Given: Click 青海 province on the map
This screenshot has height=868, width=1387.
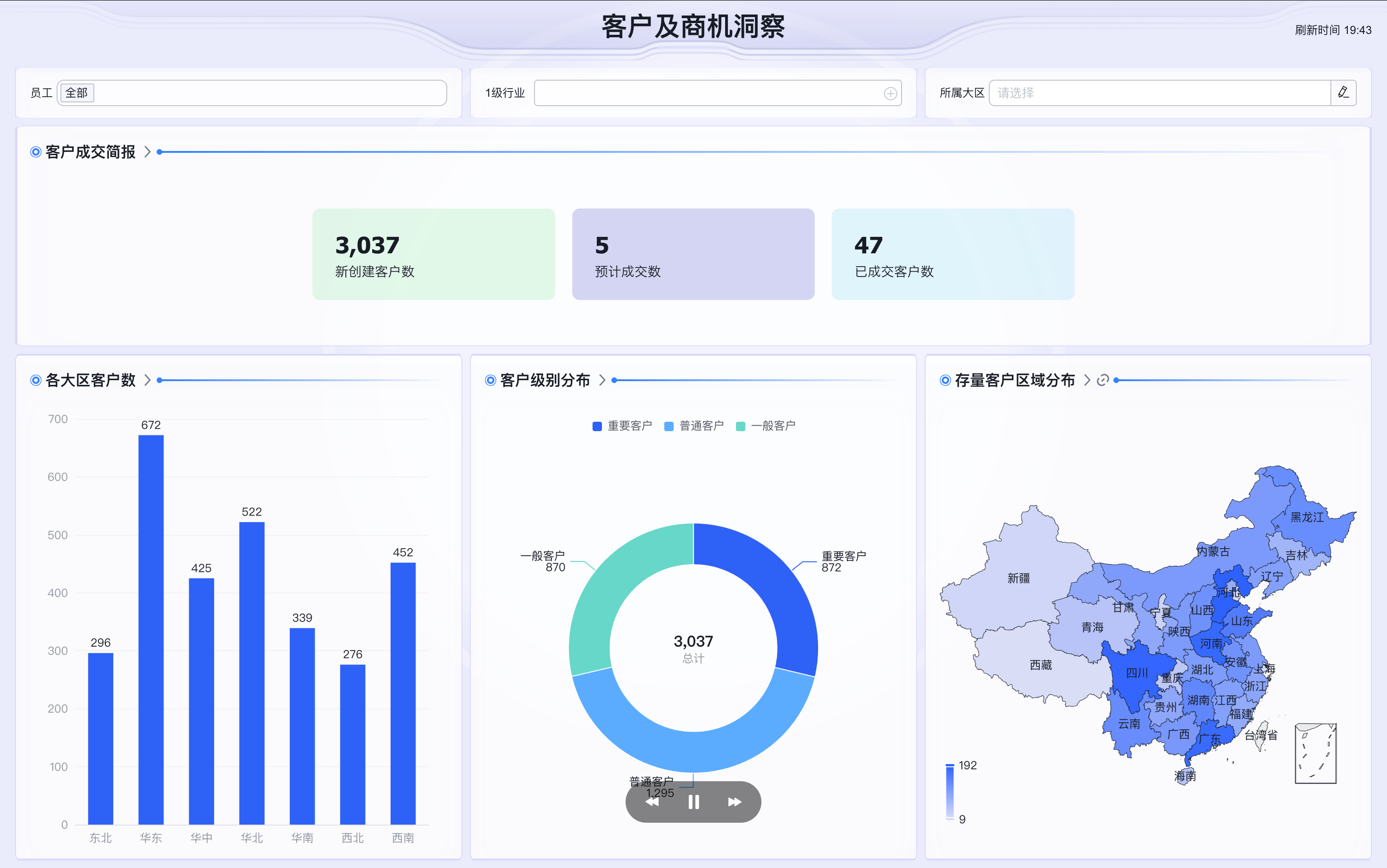Looking at the screenshot, I should pyautogui.click(x=1092, y=627).
